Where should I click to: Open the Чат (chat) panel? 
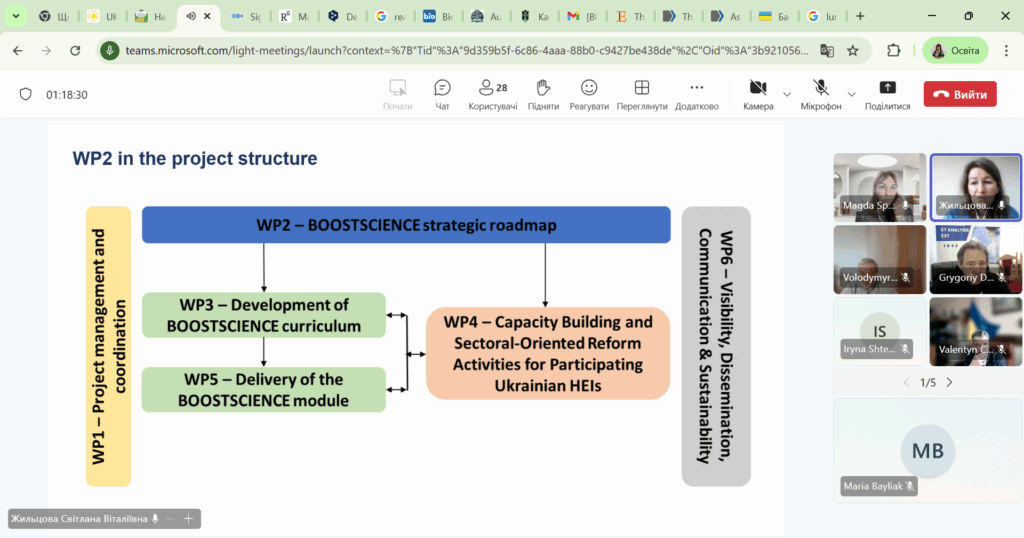442,94
